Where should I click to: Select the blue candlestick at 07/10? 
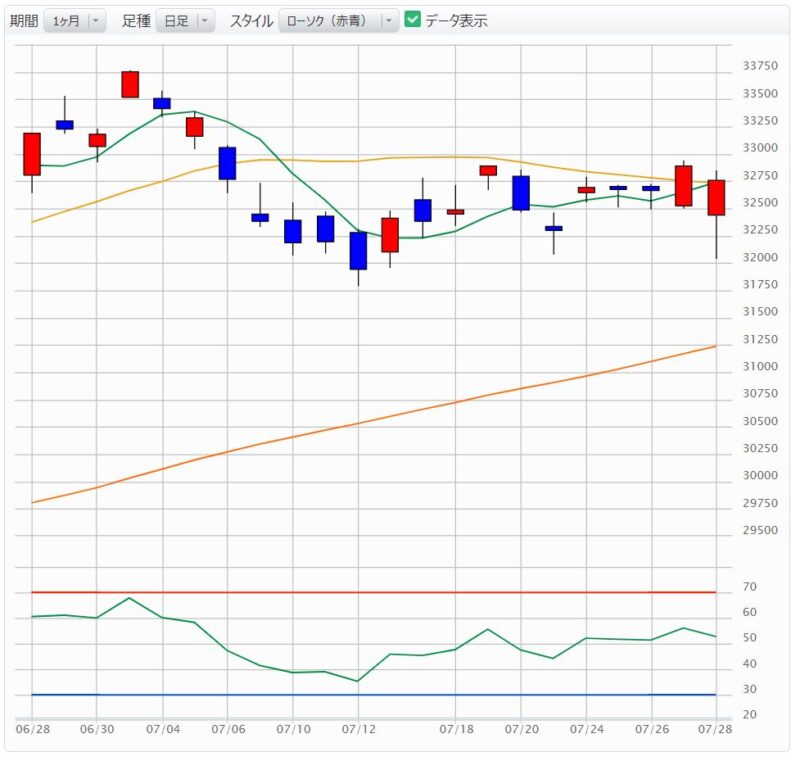(293, 232)
